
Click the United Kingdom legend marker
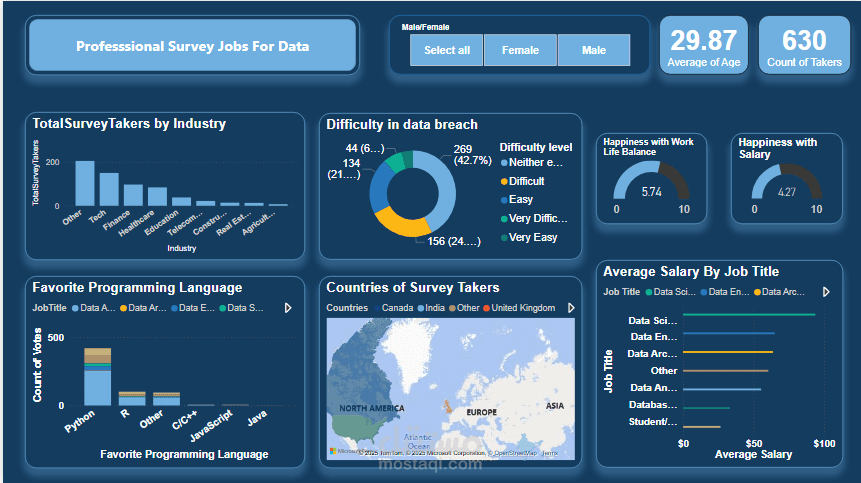[x=487, y=308]
